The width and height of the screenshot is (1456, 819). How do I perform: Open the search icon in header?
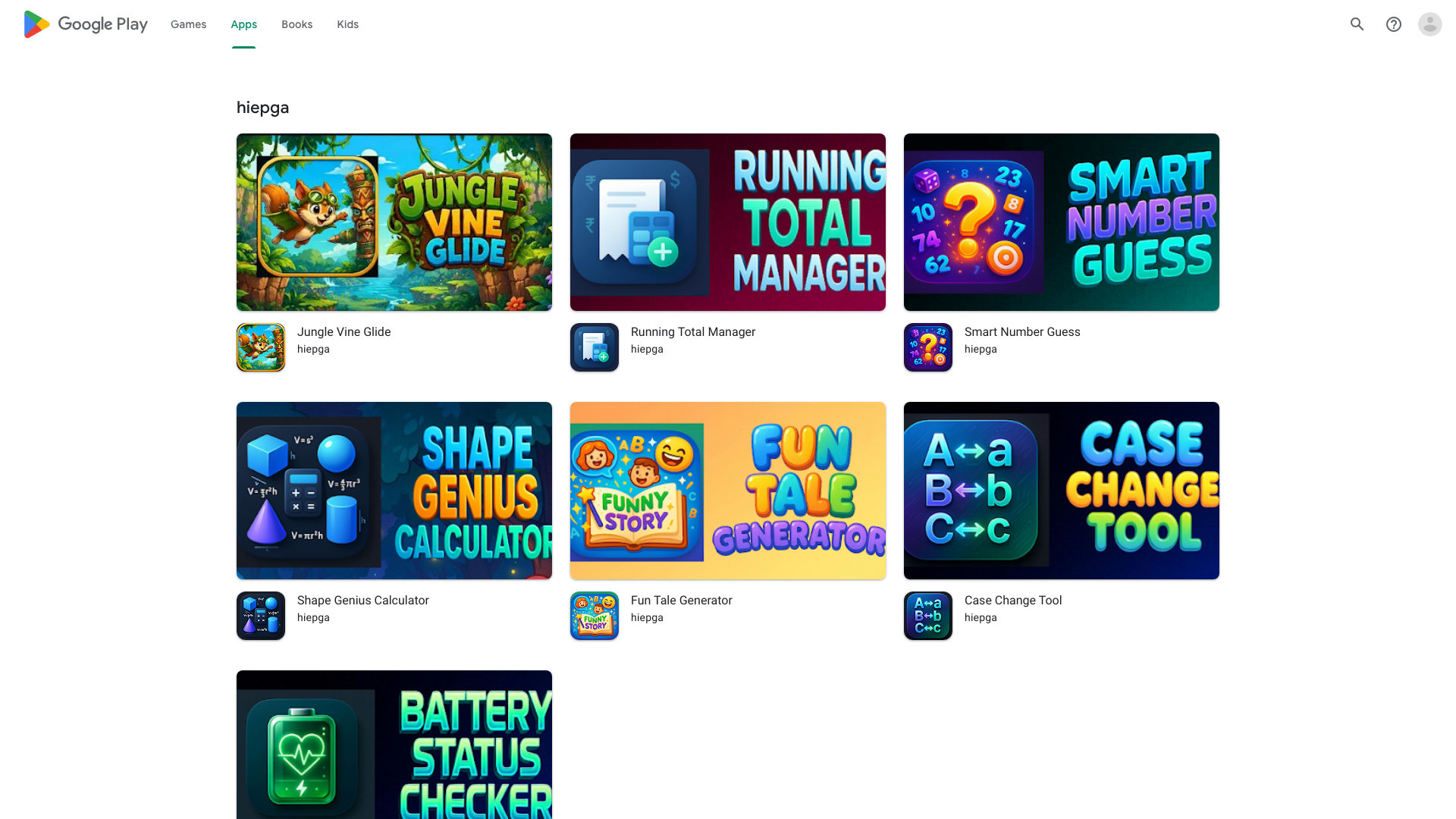pyautogui.click(x=1357, y=24)
